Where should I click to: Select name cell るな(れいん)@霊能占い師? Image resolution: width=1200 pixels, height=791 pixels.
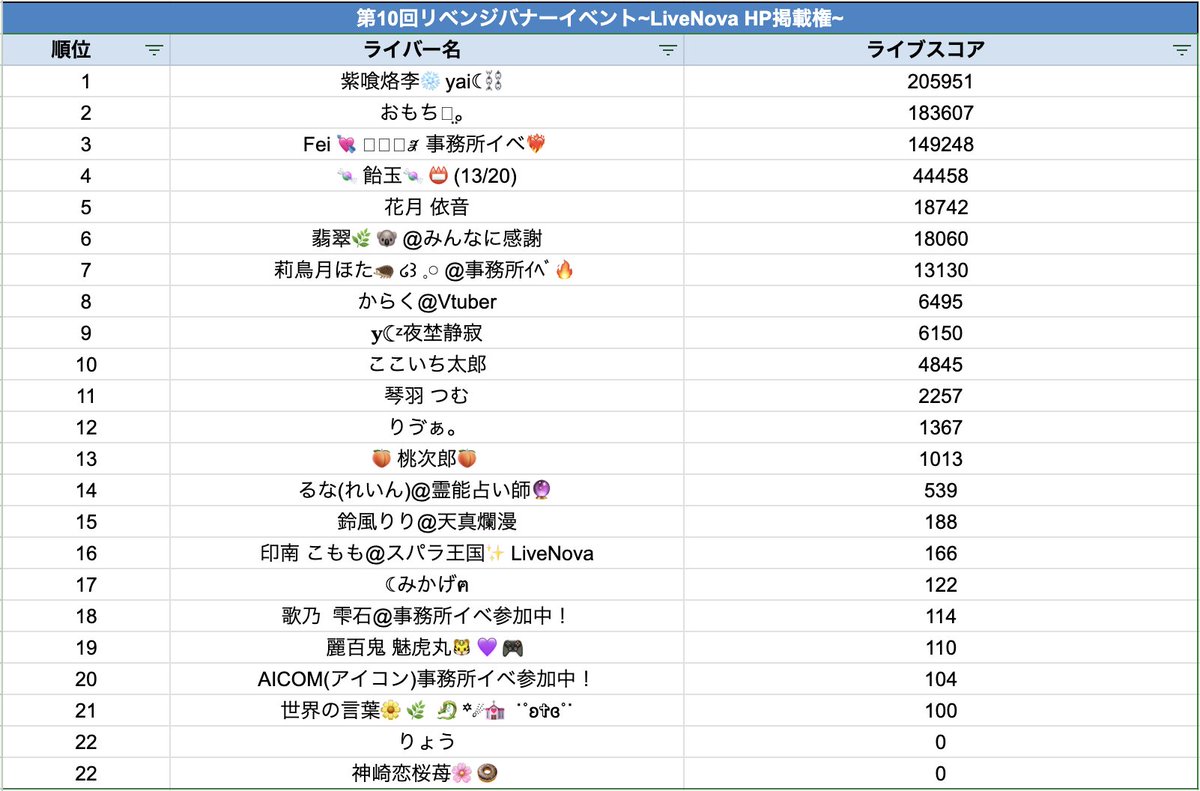point(427,491)
